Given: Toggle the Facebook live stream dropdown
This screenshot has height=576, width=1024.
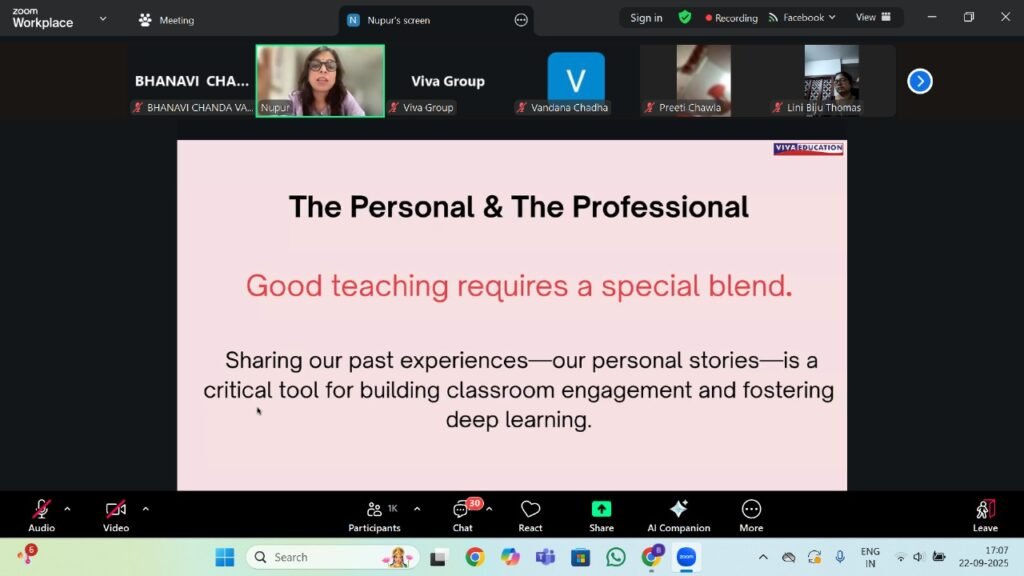Looking at the screenshot, I should [x=802, y=18].
